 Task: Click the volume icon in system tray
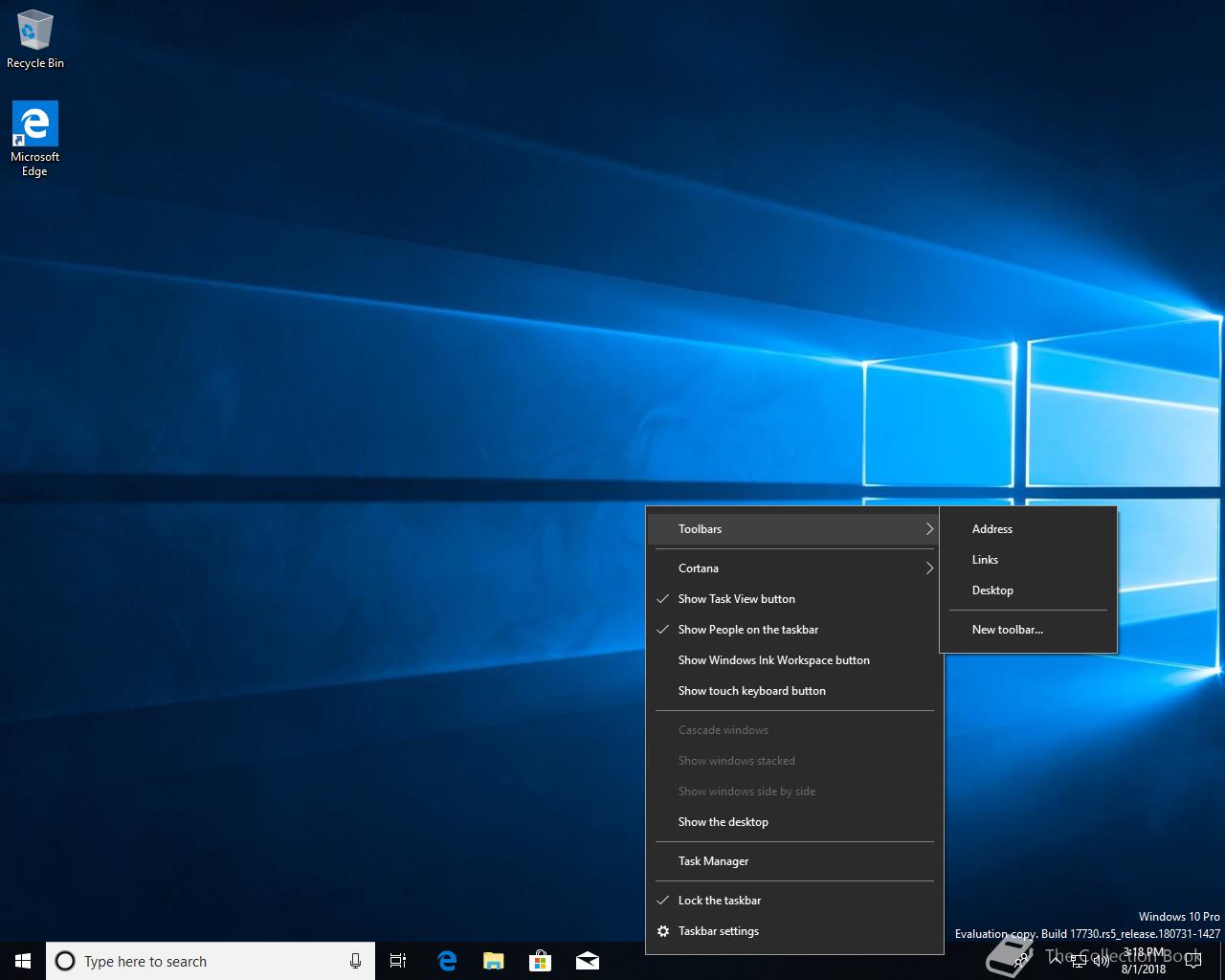click(1102, 961)
